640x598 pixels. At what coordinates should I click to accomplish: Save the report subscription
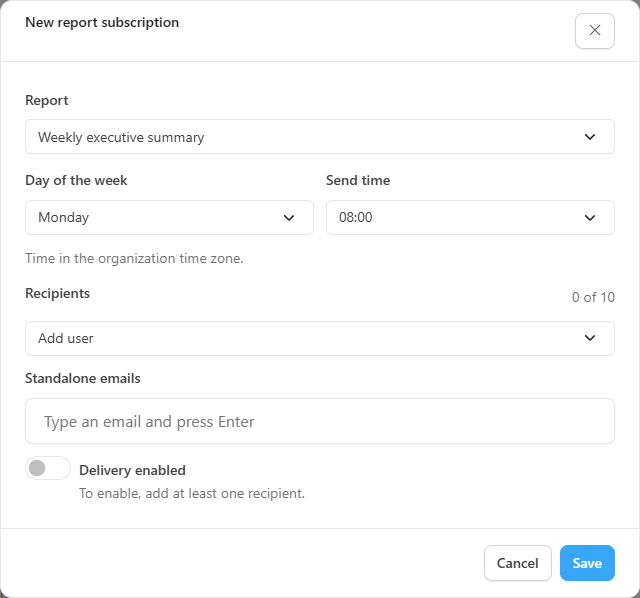587,563
